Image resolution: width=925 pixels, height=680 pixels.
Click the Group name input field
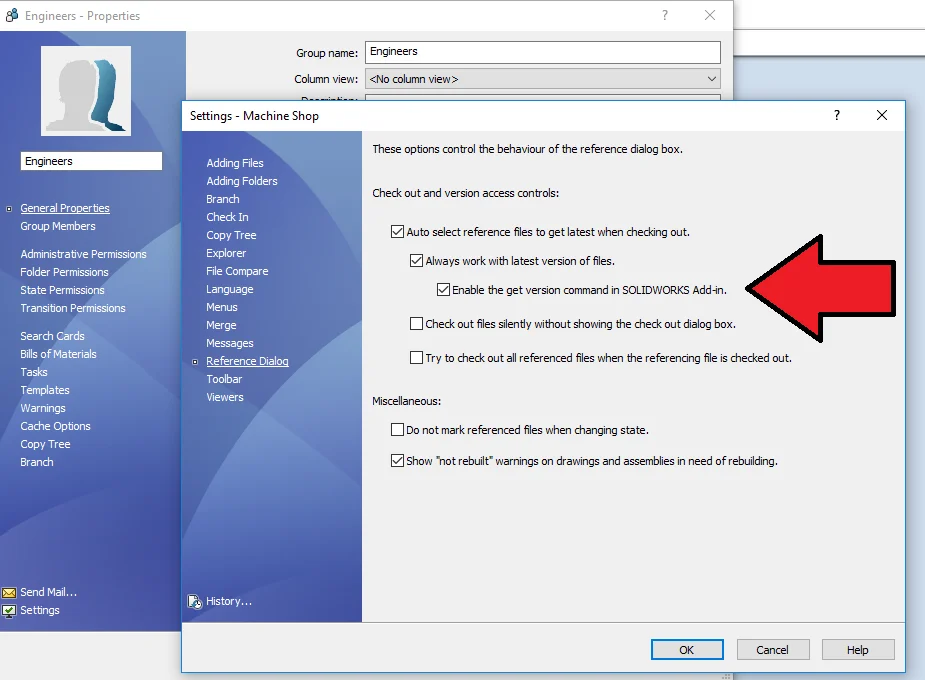(x=543, y=52)
